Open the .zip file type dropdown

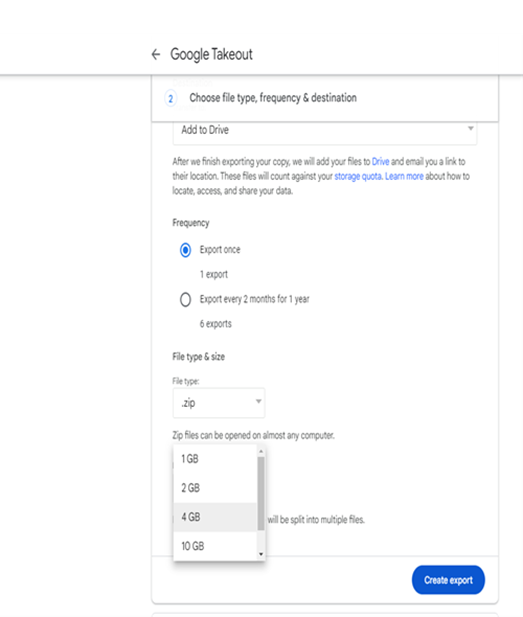219,403
